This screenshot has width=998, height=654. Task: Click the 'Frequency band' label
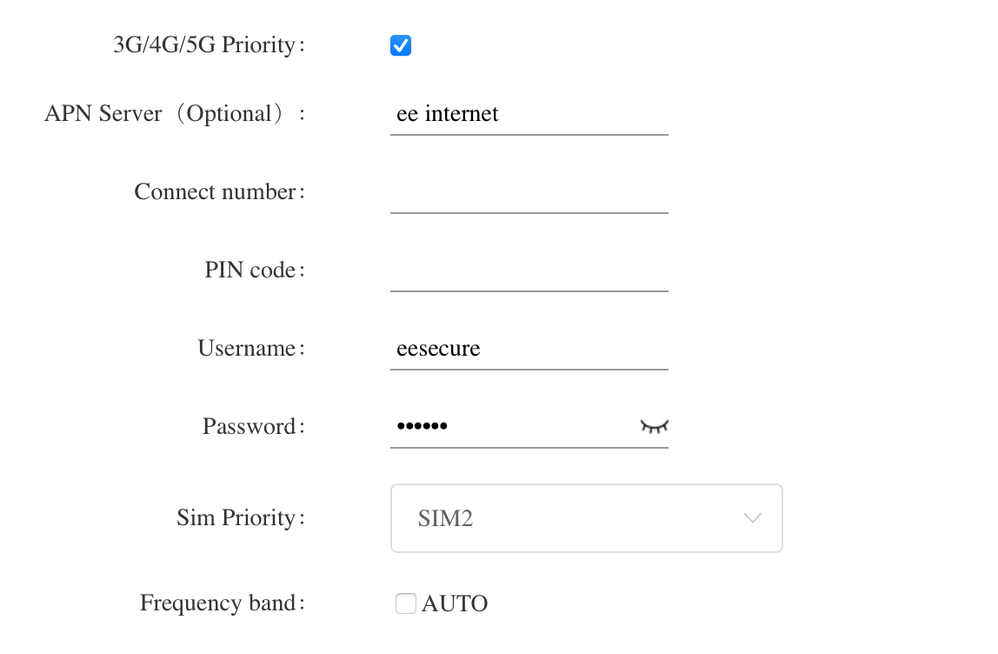(221, 604)
